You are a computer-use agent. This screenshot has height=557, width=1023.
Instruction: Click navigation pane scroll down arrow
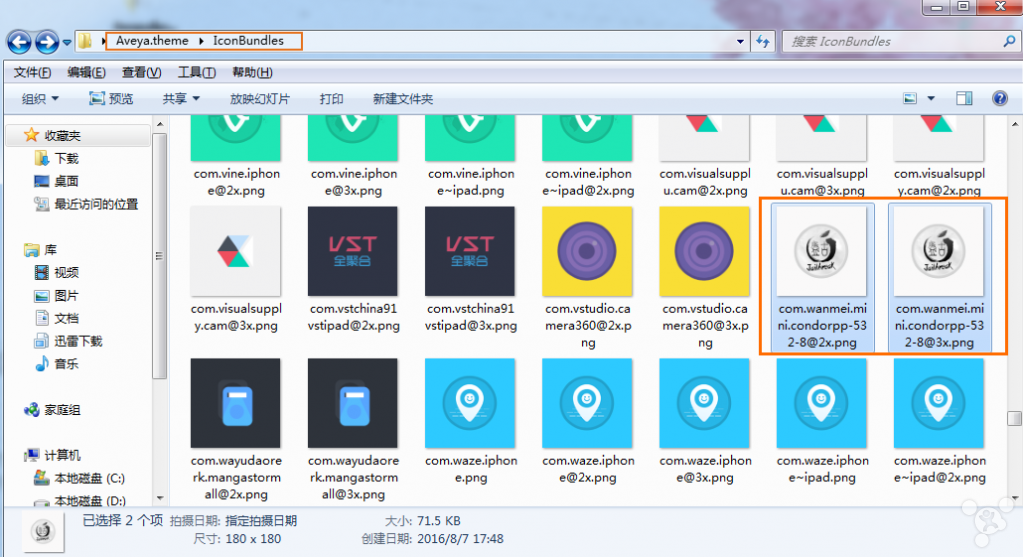(160, 498)
